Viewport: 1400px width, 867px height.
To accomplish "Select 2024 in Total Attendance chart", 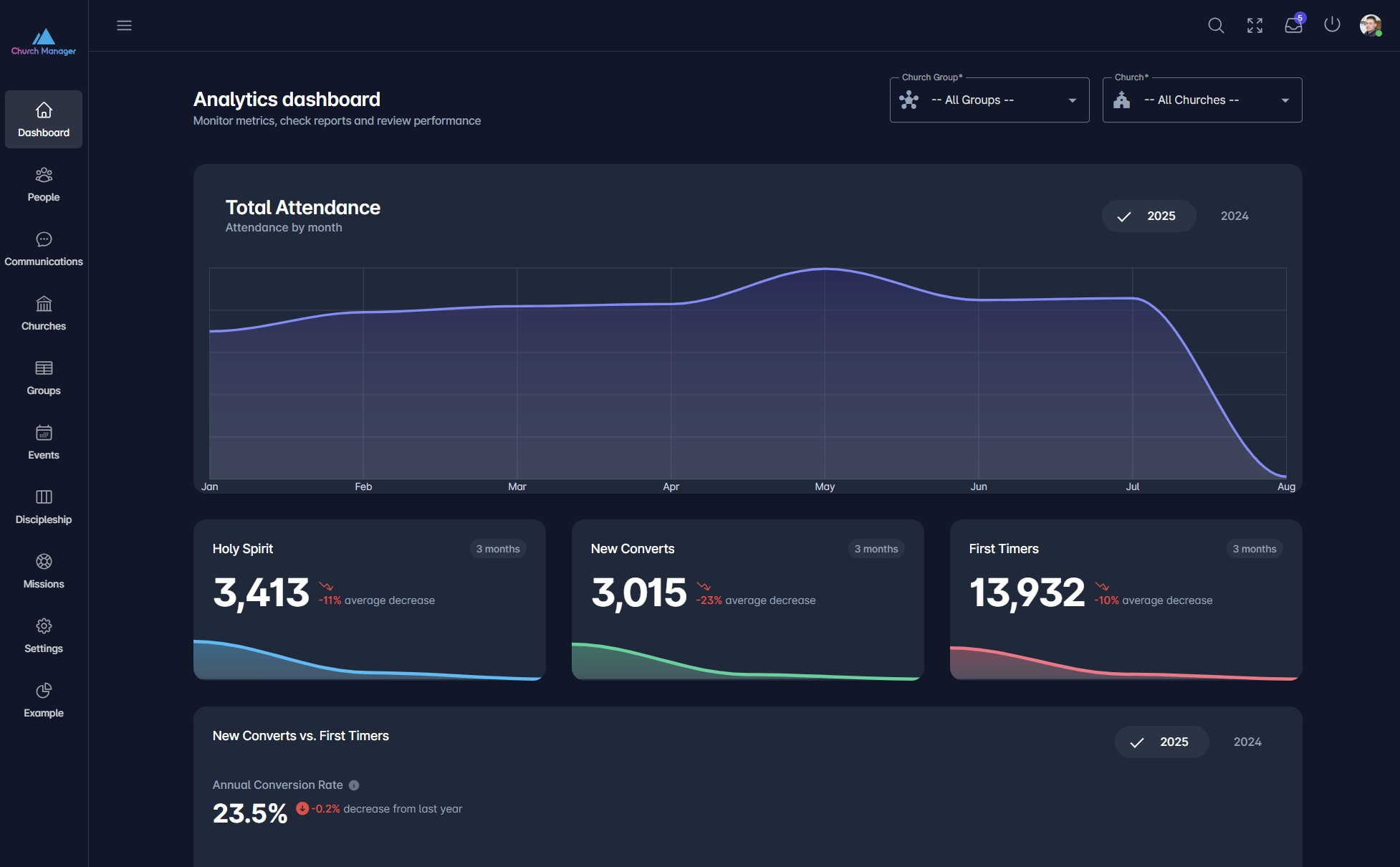I will [x=1234, y=216].
